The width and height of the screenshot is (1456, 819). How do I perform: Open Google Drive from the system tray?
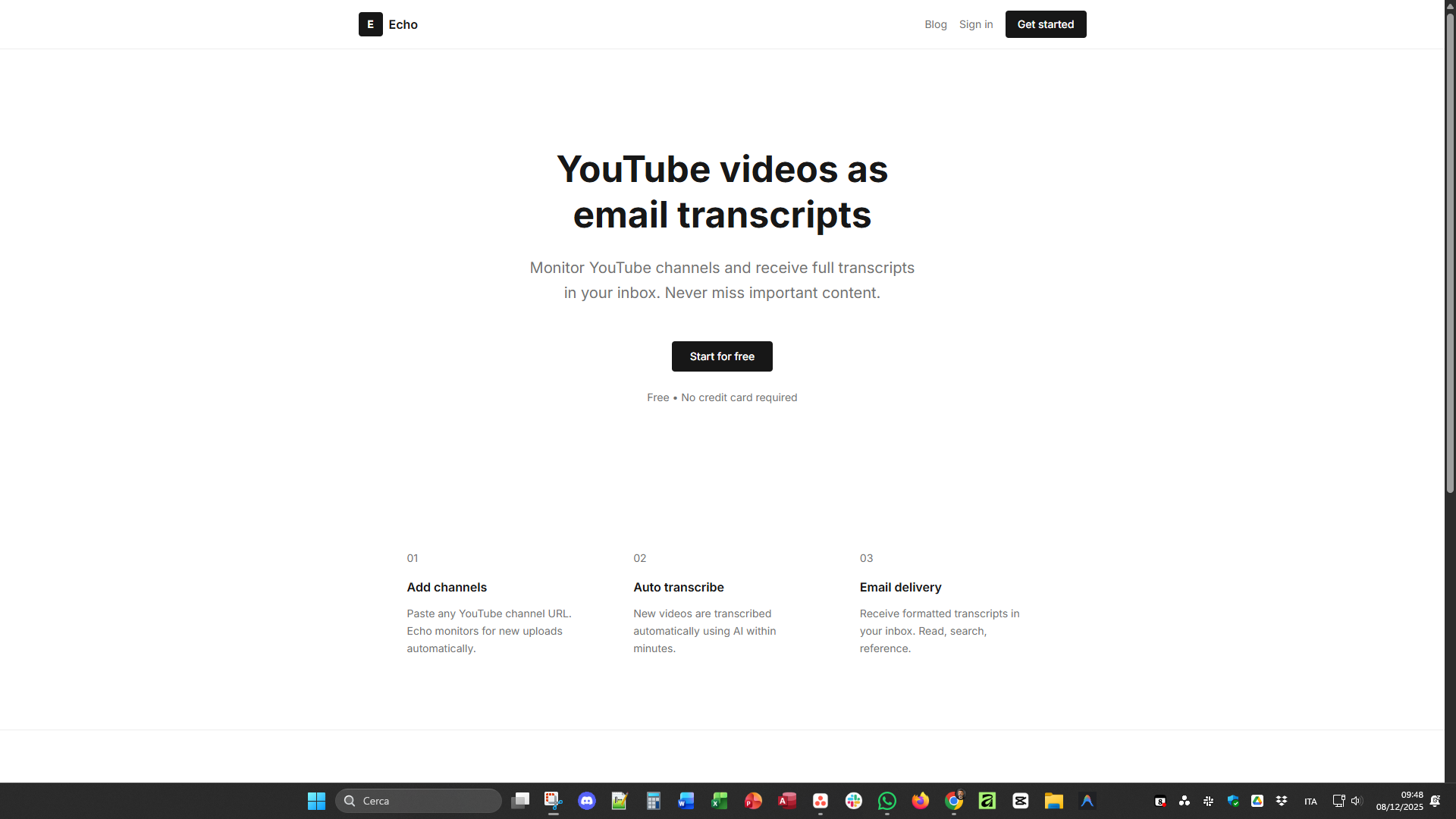tap(1258, 801)
